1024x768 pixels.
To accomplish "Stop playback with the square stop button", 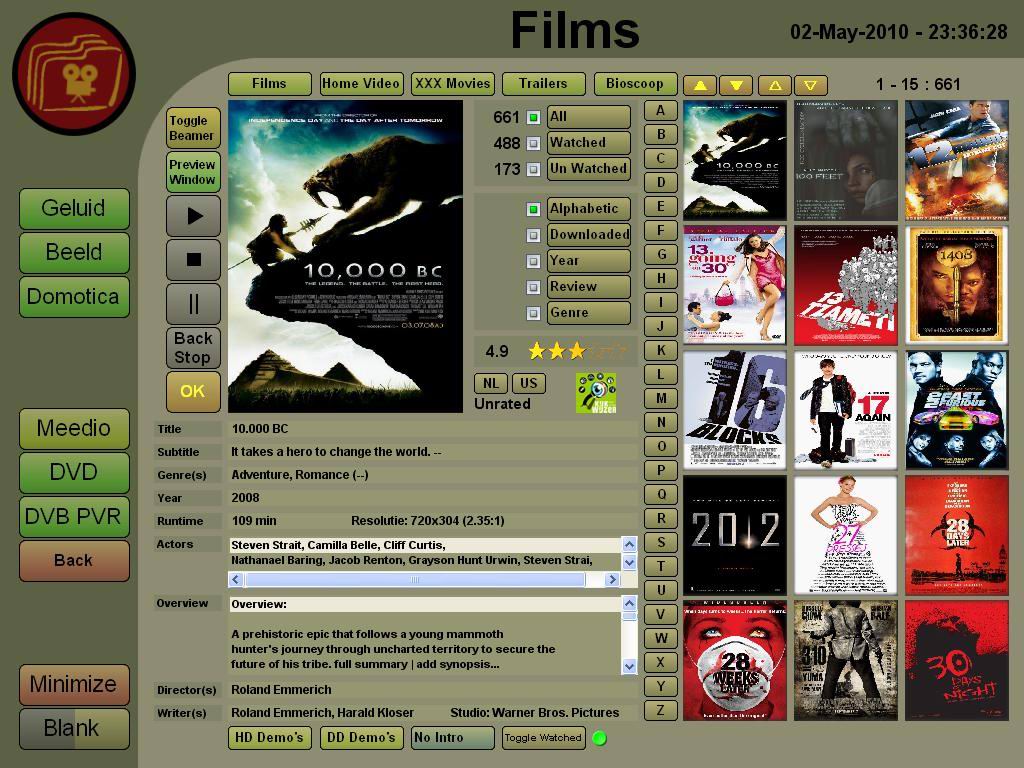I will [x=193, y=260].
